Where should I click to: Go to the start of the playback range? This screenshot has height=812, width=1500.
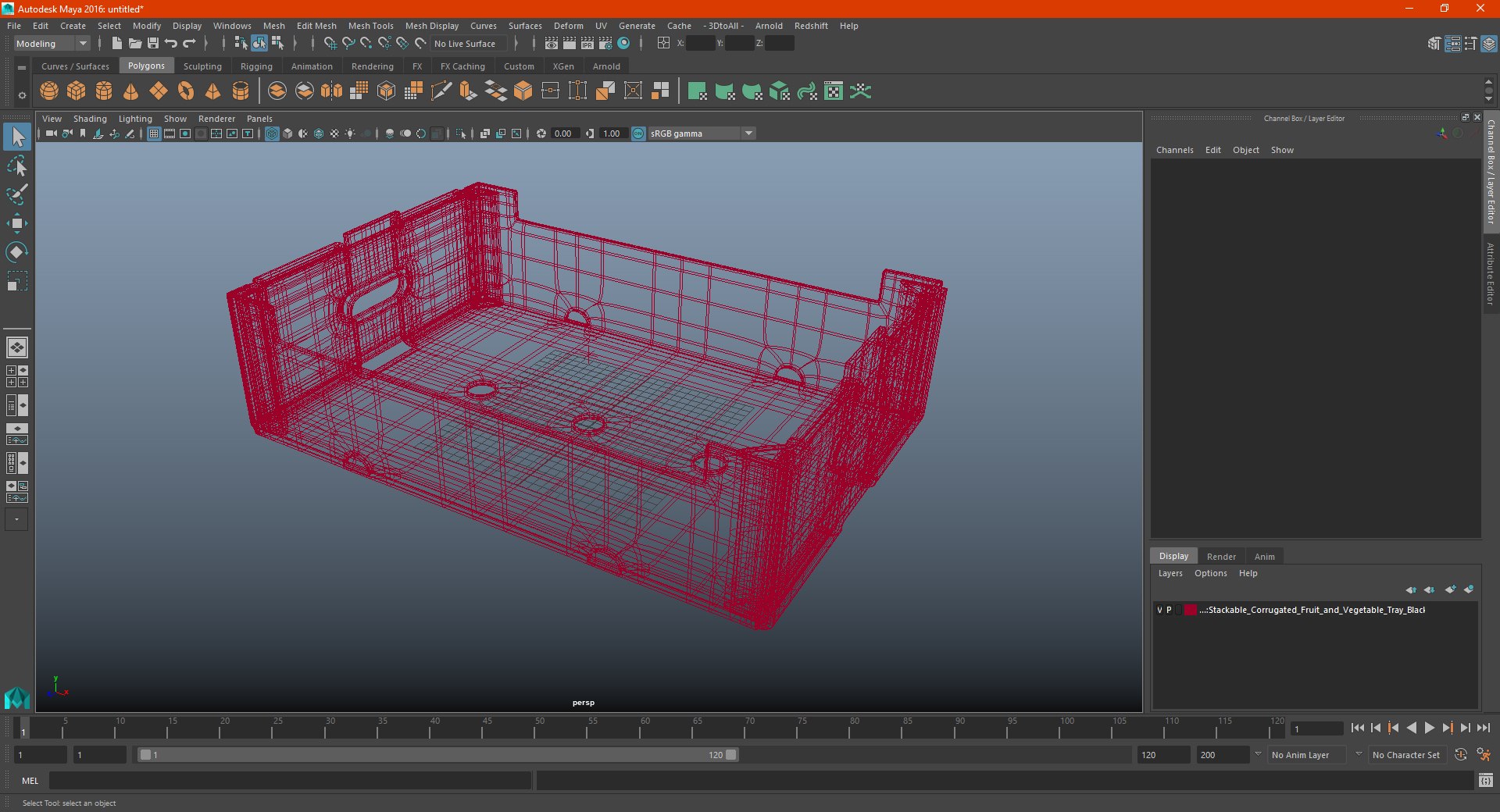(x=1357, y=728)
